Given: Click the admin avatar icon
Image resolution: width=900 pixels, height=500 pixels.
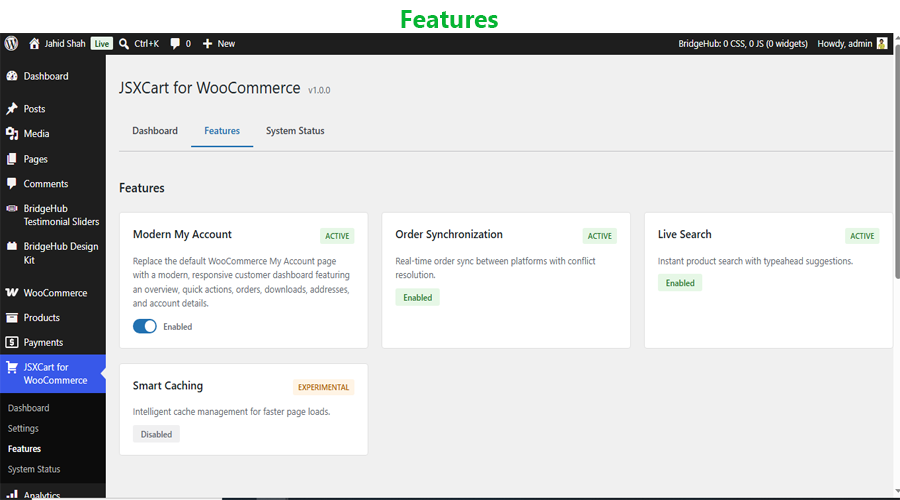Looking at the screenshot, I should (x=882, y=44).
